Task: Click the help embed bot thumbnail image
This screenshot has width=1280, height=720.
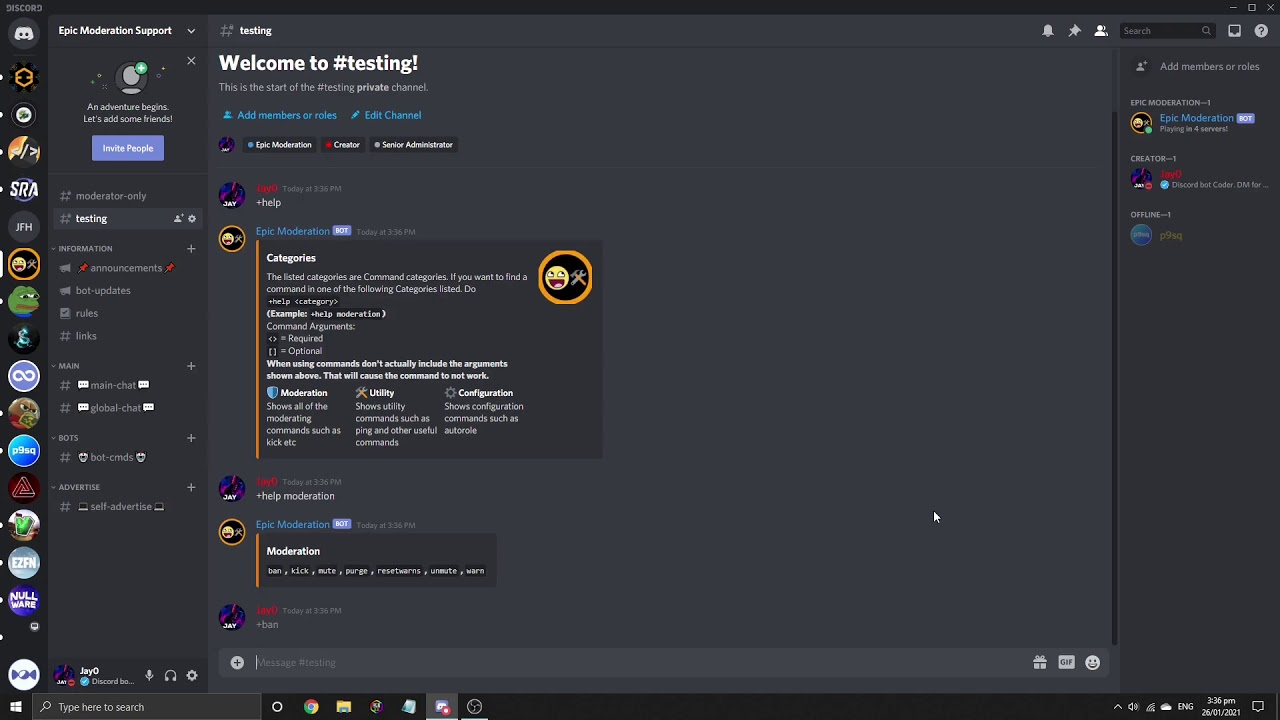Action: [x=565, y=277]
